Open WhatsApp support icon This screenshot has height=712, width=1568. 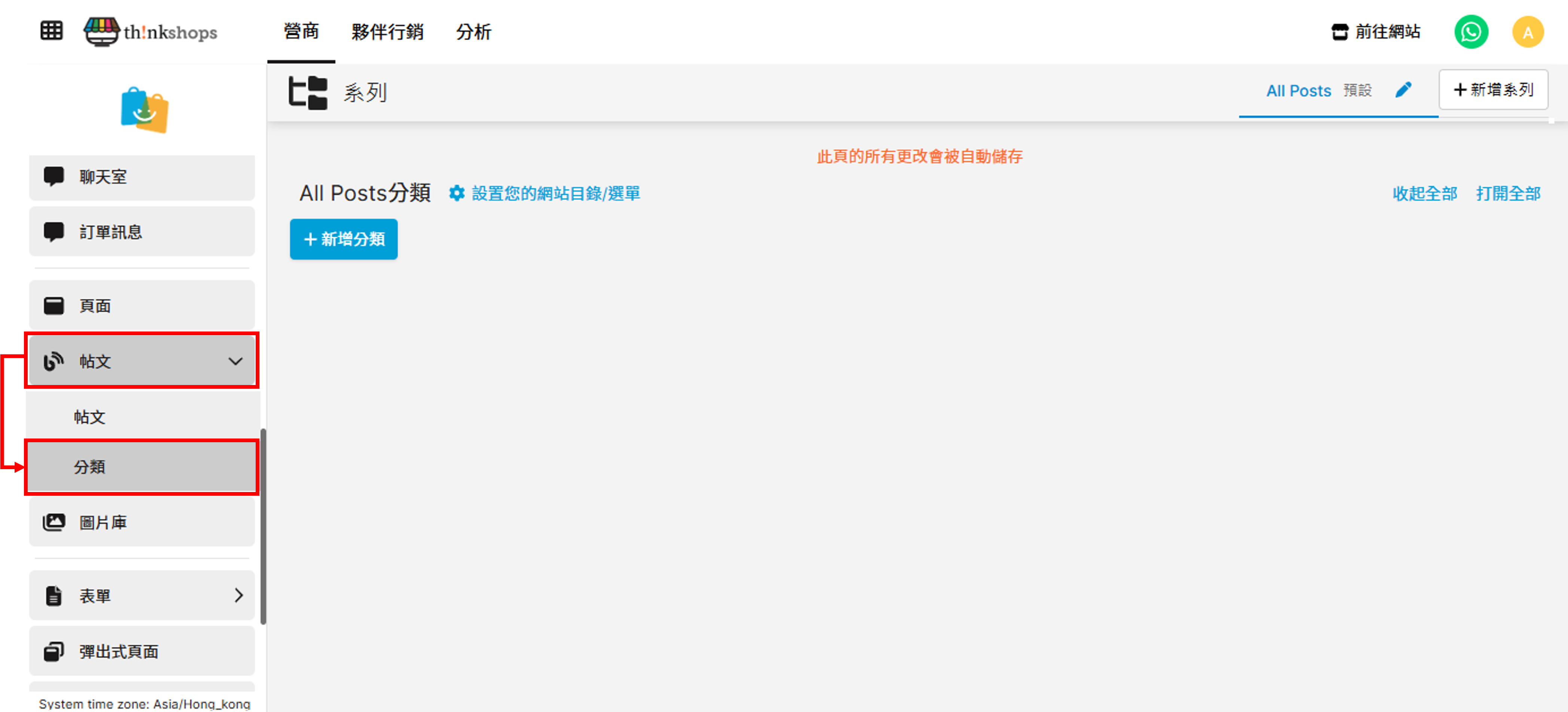(x=1471, y=32)
